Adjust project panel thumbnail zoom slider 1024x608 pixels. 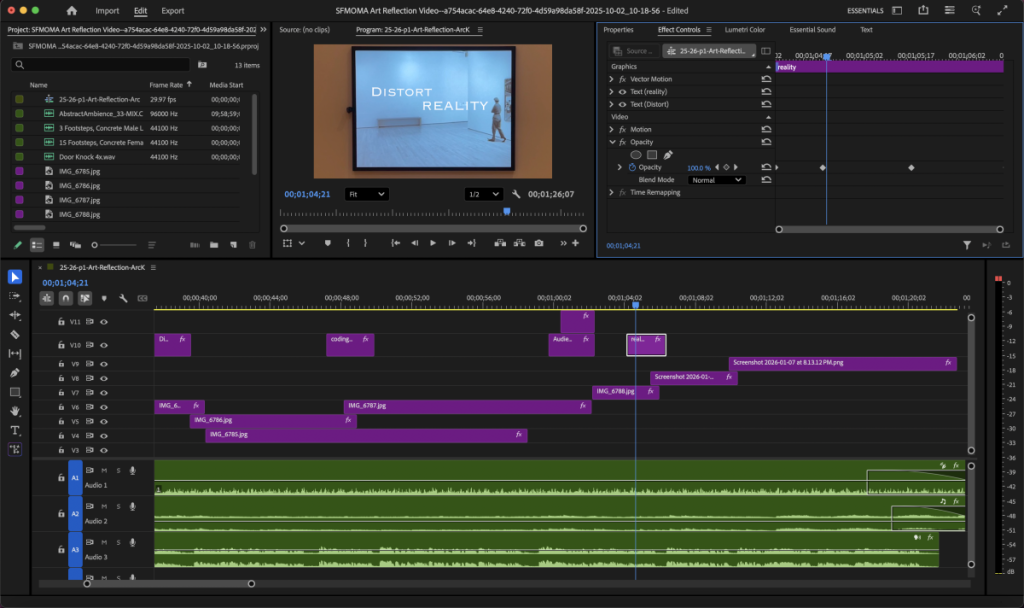(x=114, y=245)
